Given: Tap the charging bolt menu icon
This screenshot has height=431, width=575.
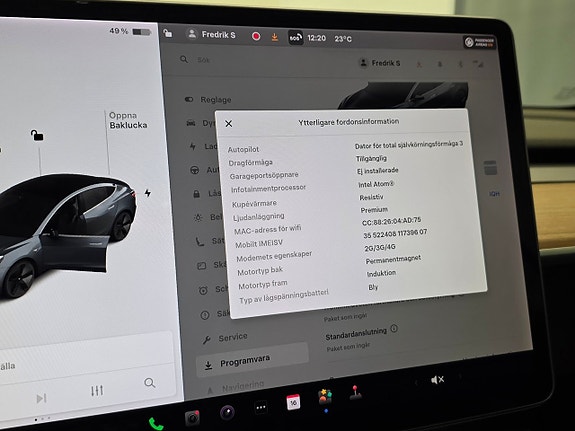Looking at the screenshot, I should [x=193, y=147].
